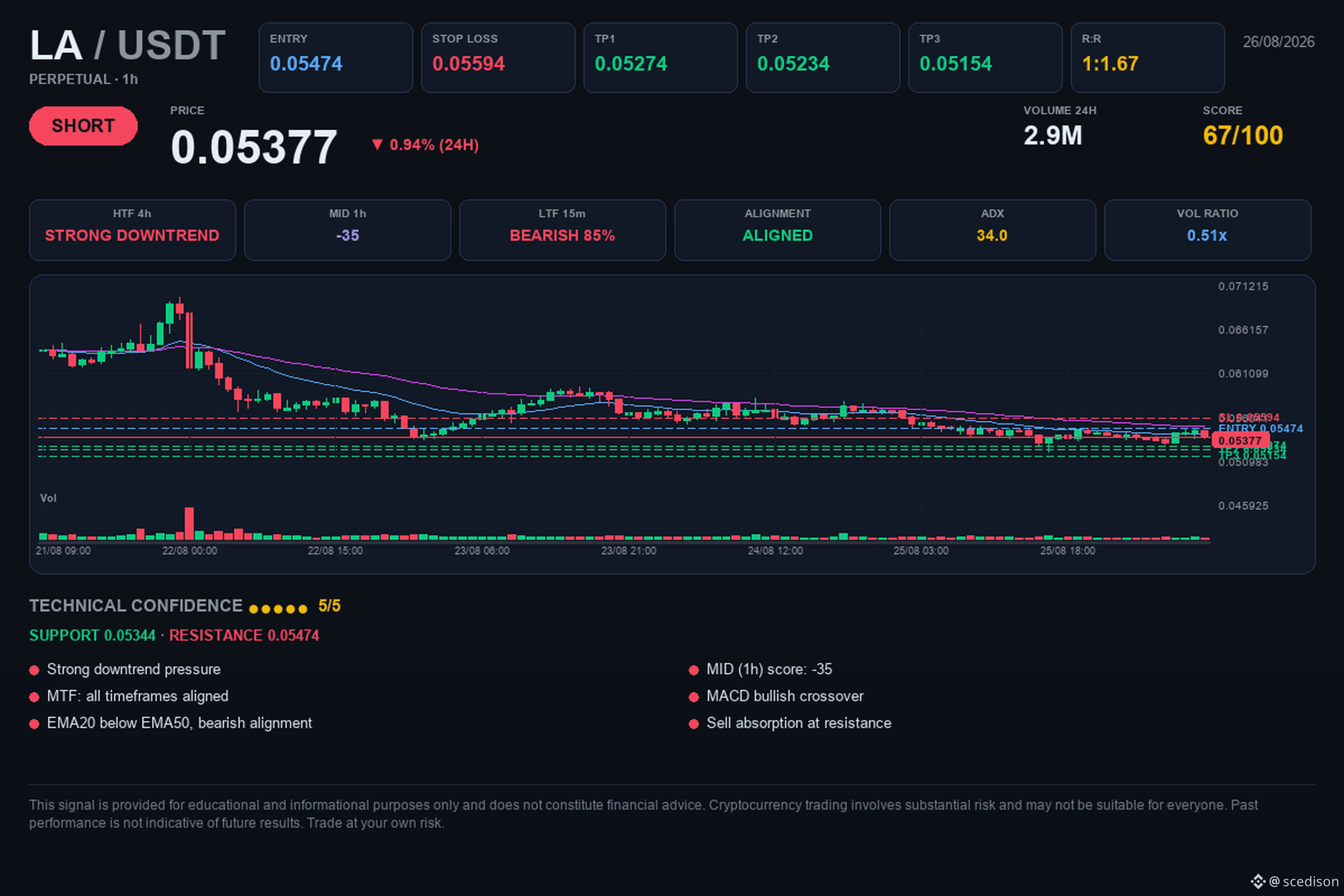Viewport: 1344px width, 896px height.
Task: Click the SHORT signal badge
Action: click(83, 125)
